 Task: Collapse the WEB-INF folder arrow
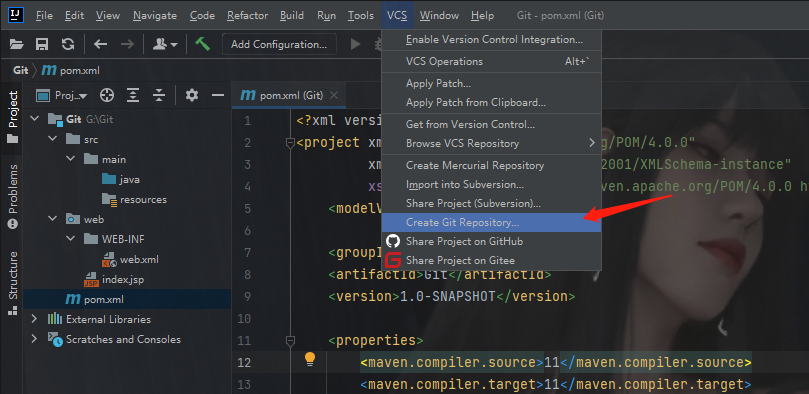coord(70,239)
